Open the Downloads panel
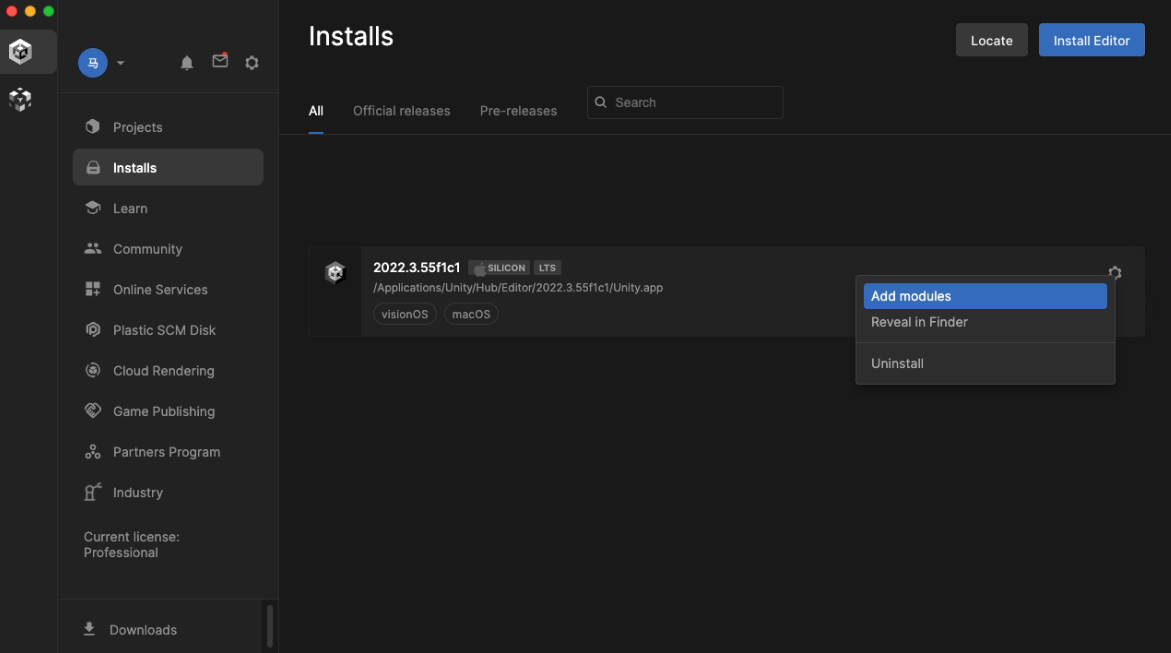 click(142, 630)
